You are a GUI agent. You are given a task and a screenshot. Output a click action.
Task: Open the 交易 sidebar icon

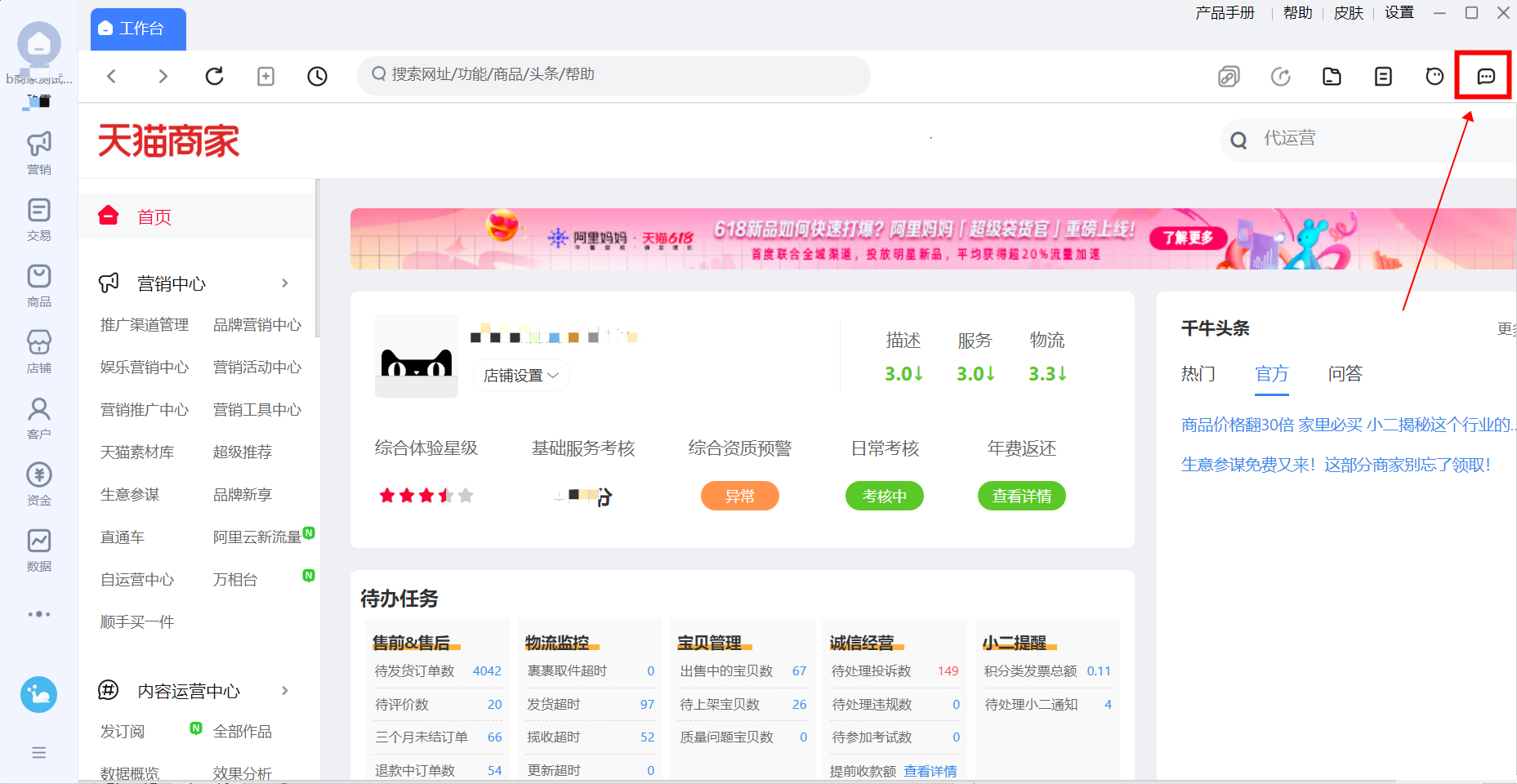coord(39,219)
